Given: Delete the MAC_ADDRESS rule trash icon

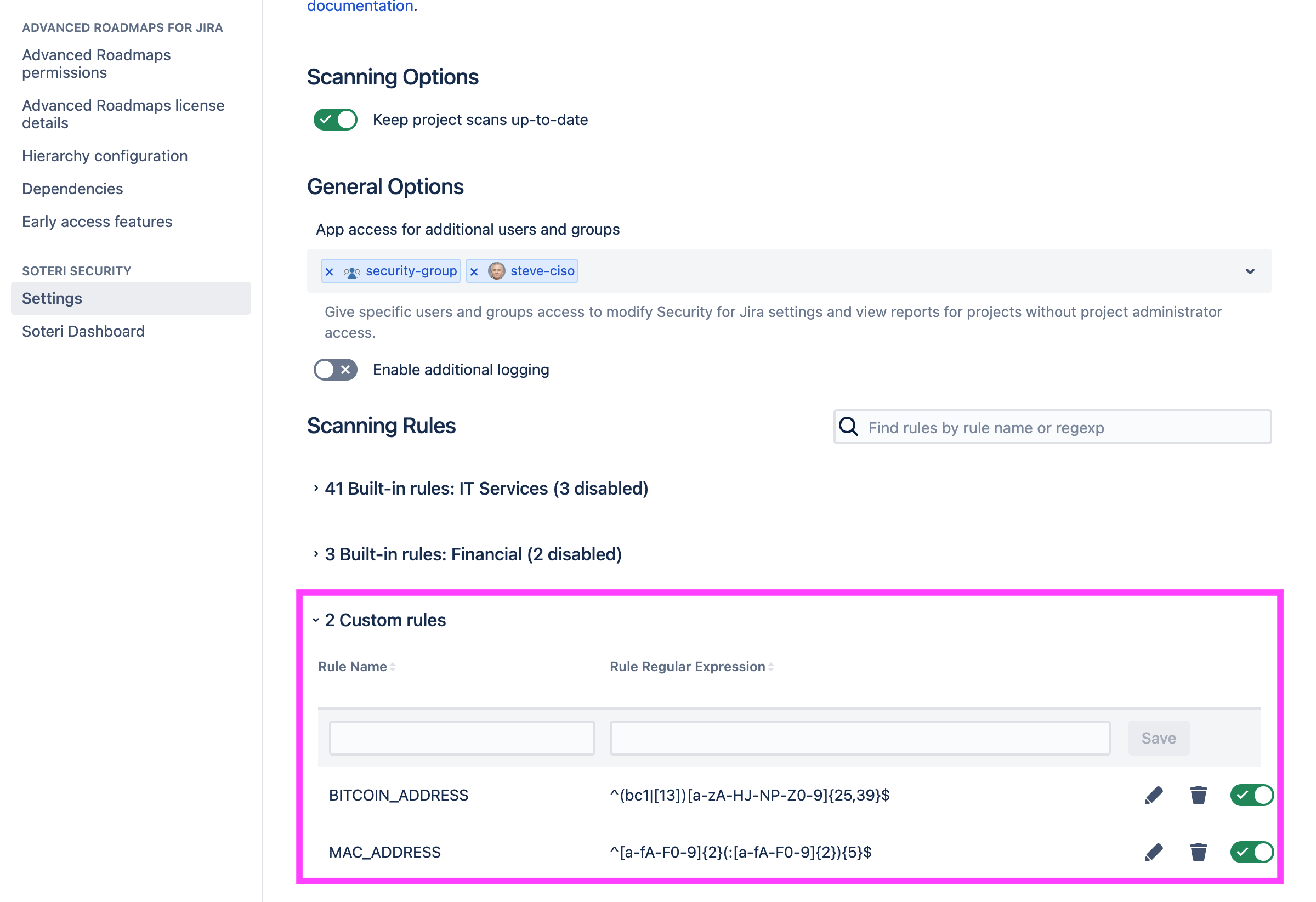Looking at the screenshot, I should click(1198, 852).
